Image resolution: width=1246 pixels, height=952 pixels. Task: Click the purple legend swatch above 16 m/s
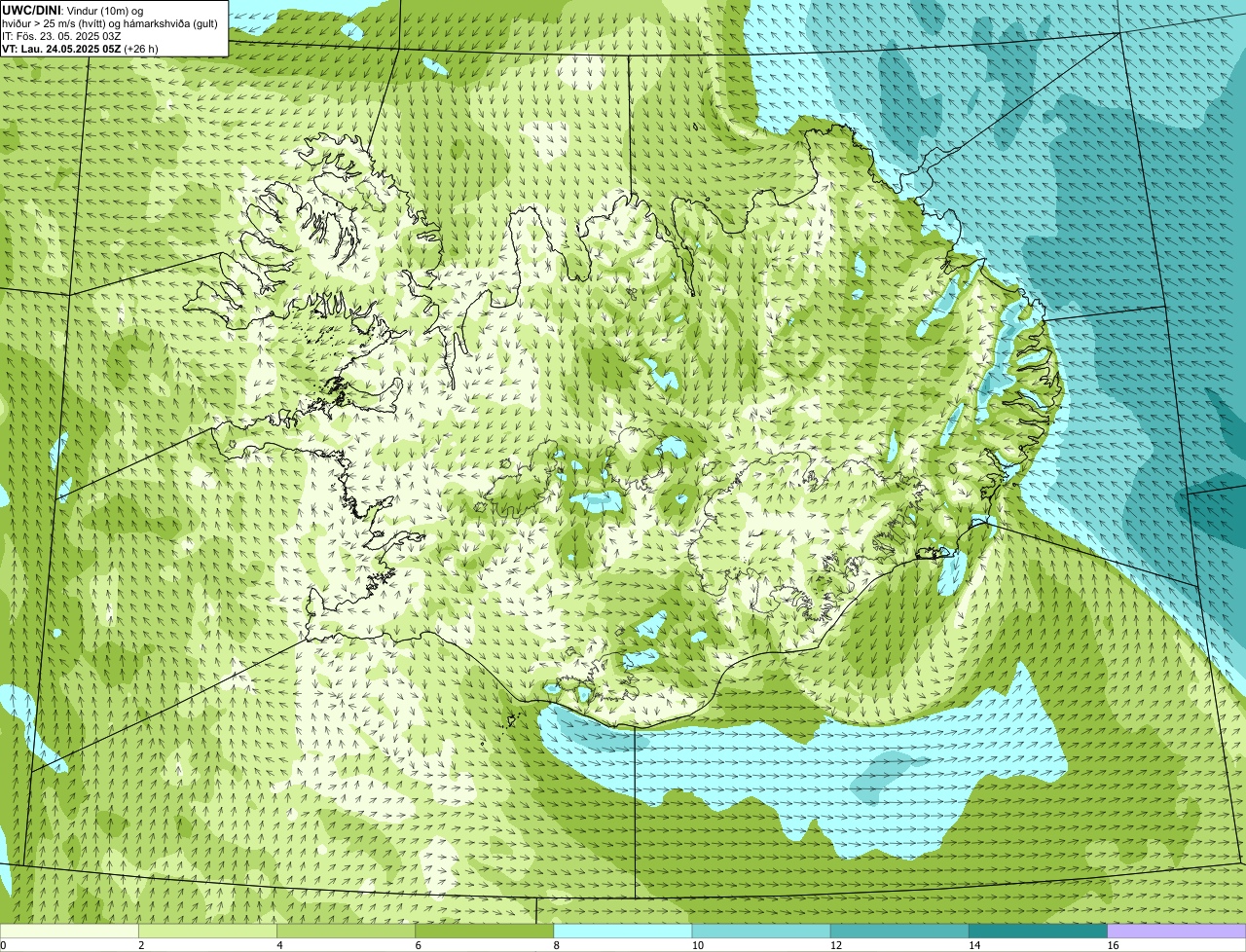[1177, 931]
